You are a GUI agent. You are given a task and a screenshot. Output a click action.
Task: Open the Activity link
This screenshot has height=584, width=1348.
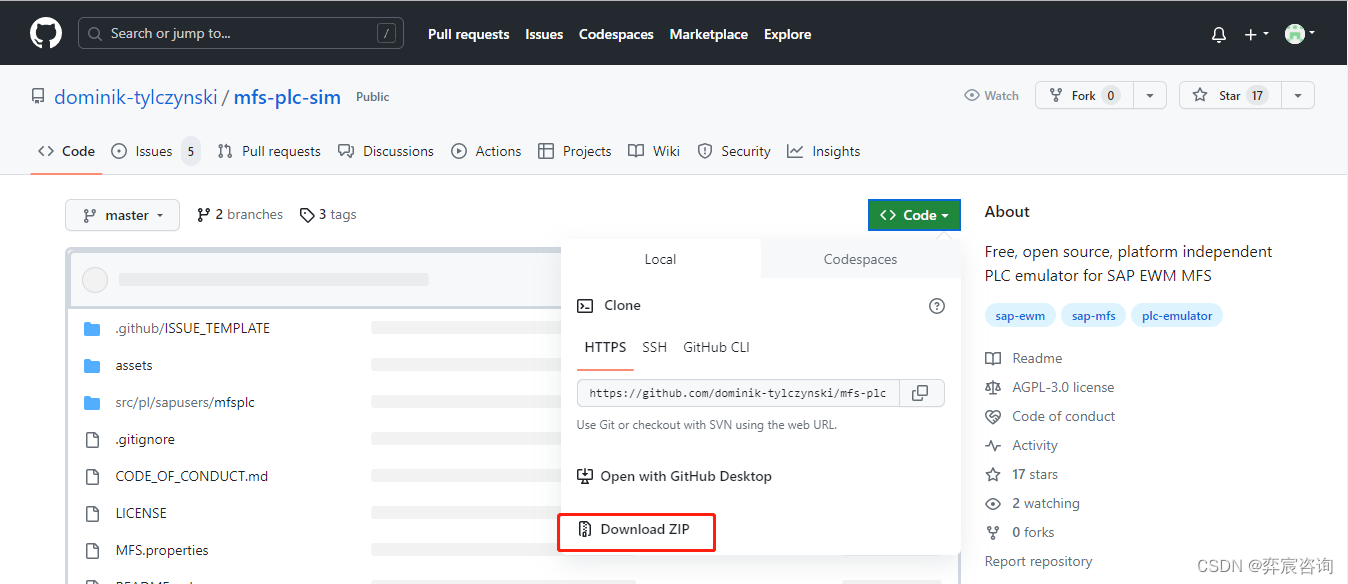[1022, 445]
